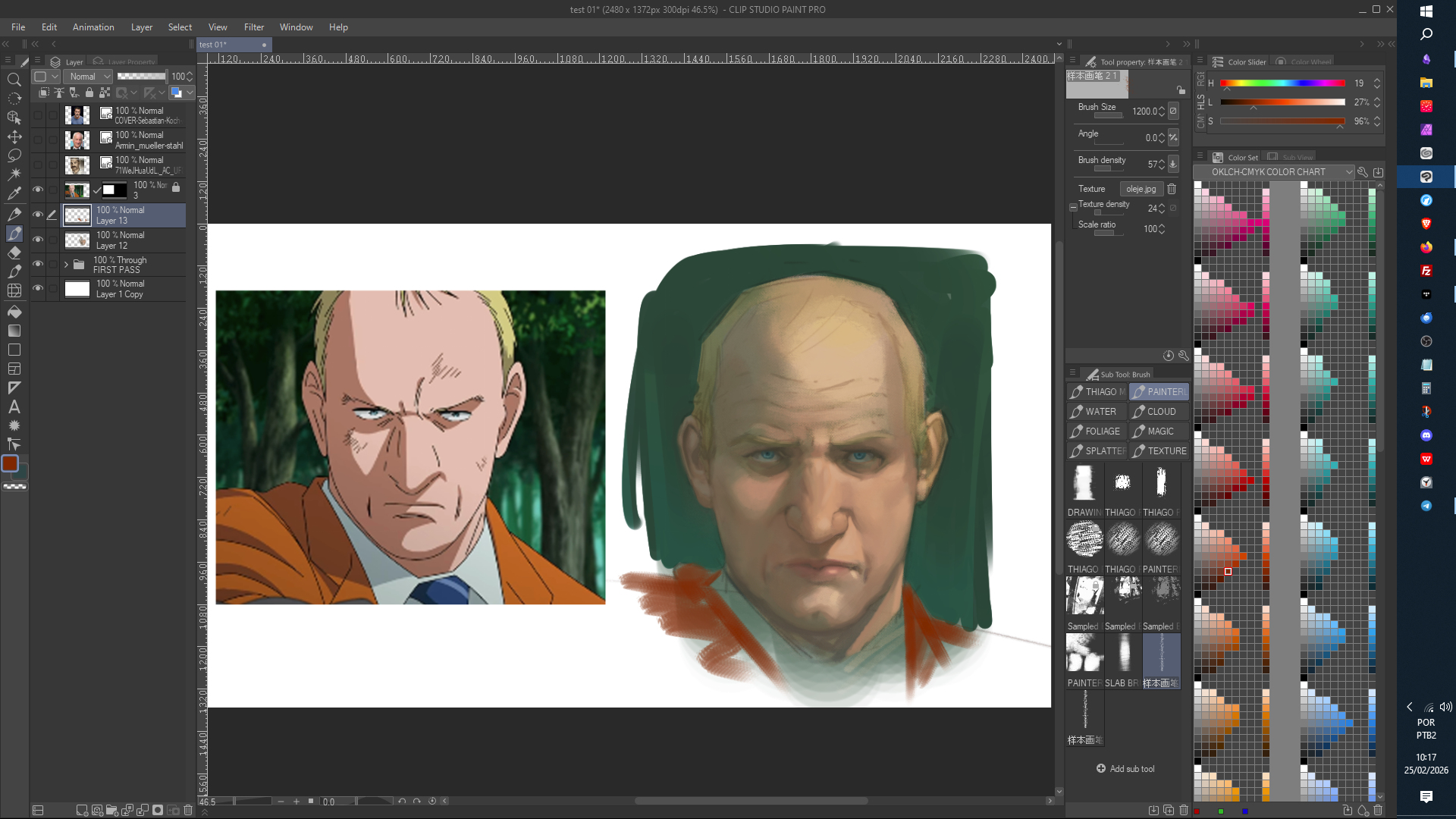
Task: Select the Lasso selection tool
Action: pos(14,155)
